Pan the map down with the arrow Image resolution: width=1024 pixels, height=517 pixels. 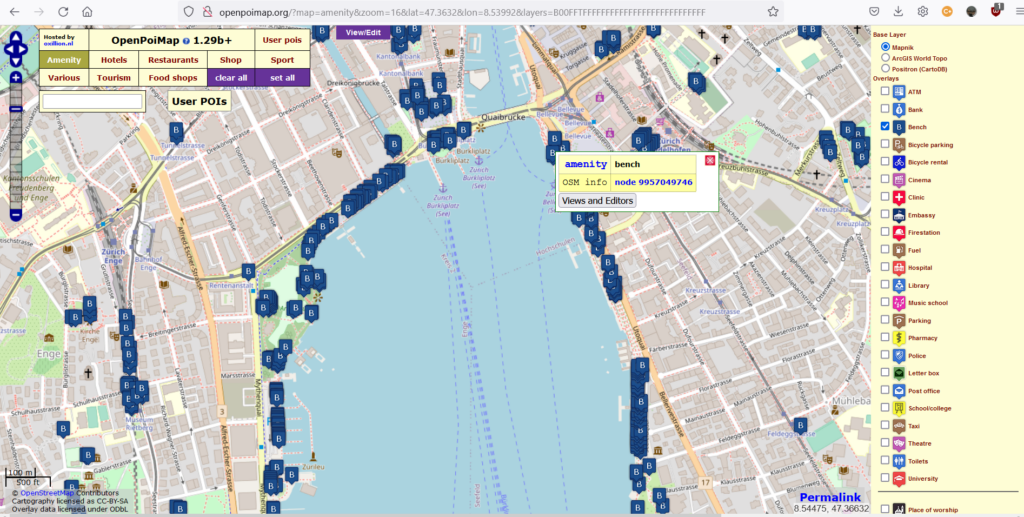point(16,60)
